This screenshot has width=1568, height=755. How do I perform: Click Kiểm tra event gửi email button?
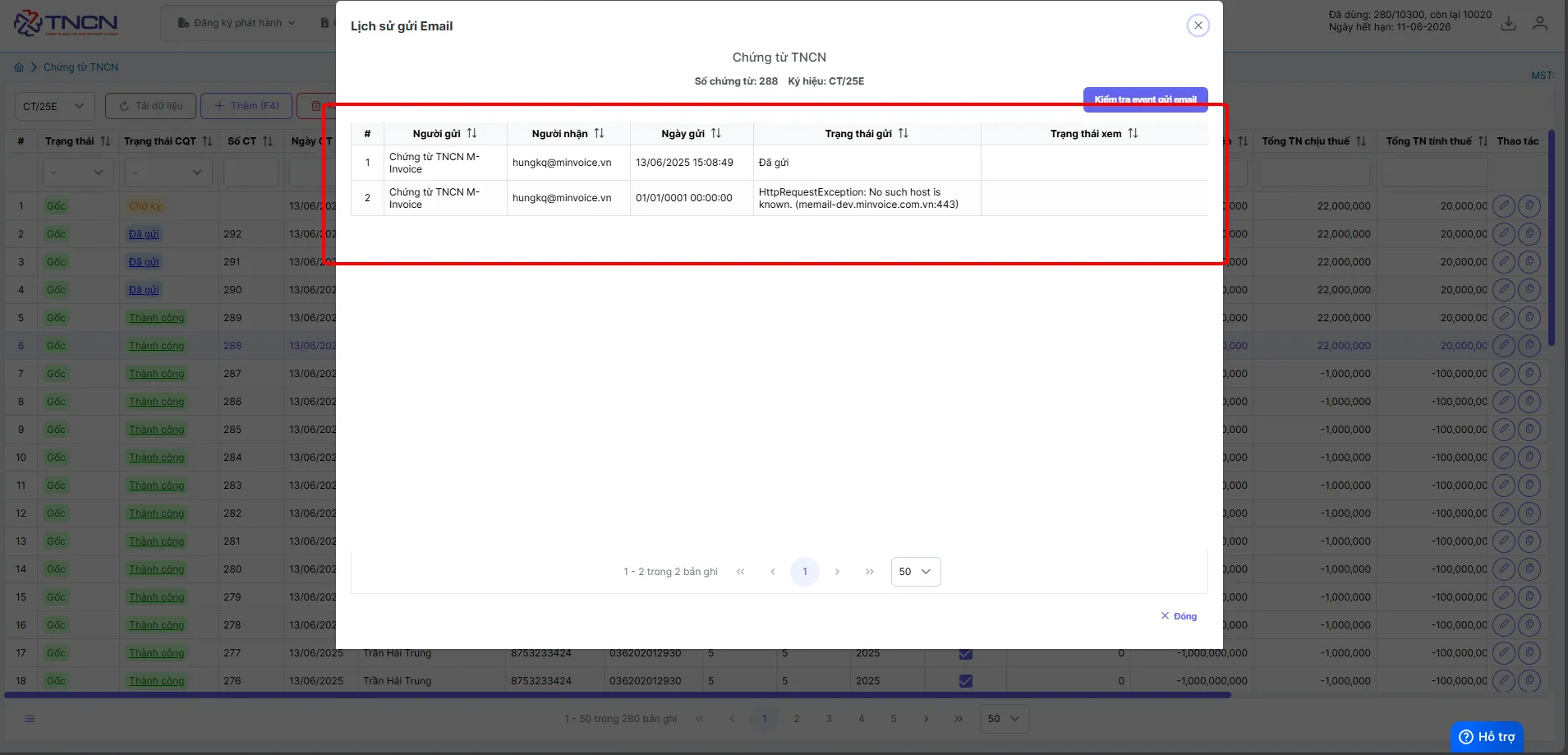click(x=1146, y=99)
